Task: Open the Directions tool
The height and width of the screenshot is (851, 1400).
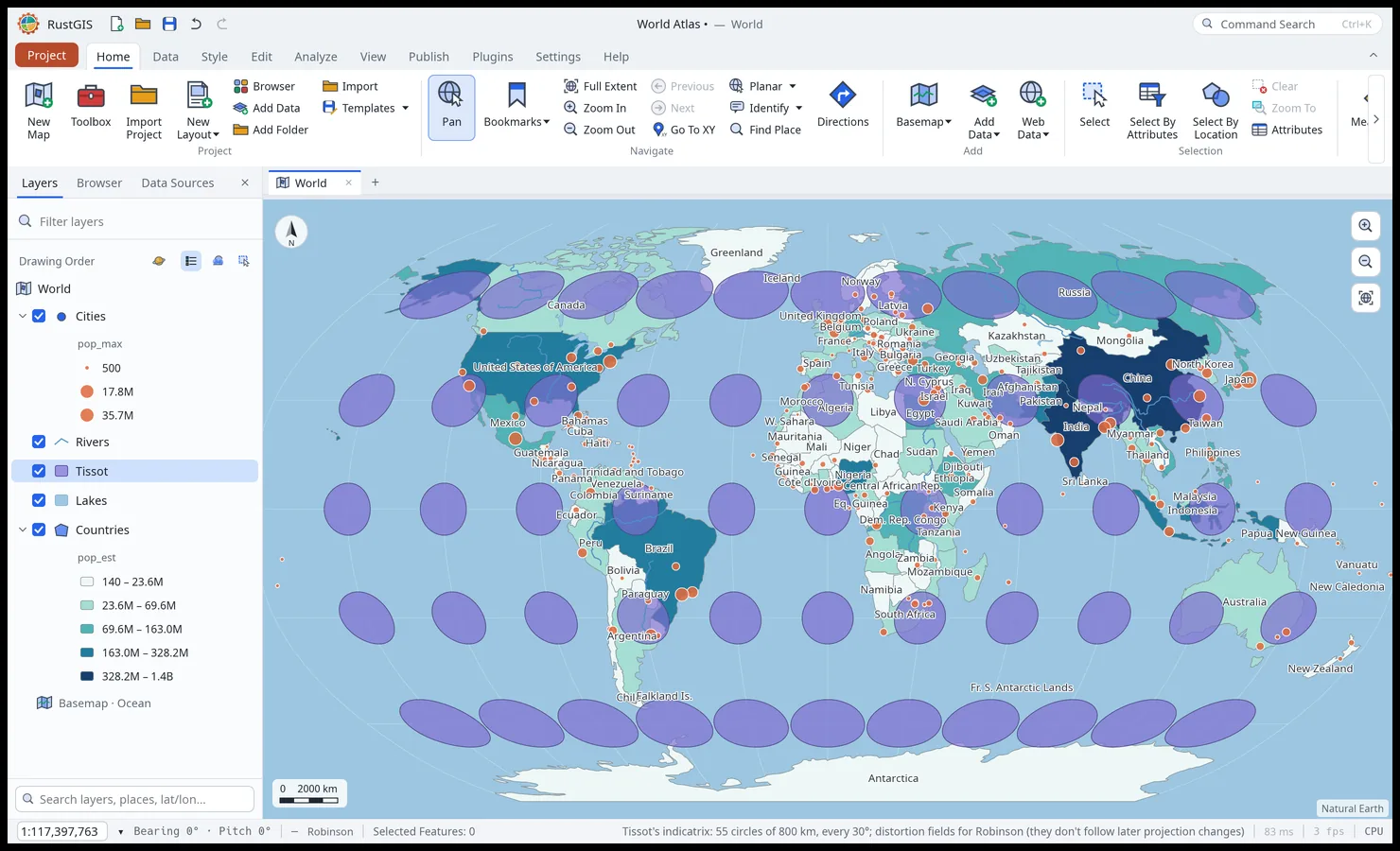Action: pyautogui.click(x=843, y=106)
